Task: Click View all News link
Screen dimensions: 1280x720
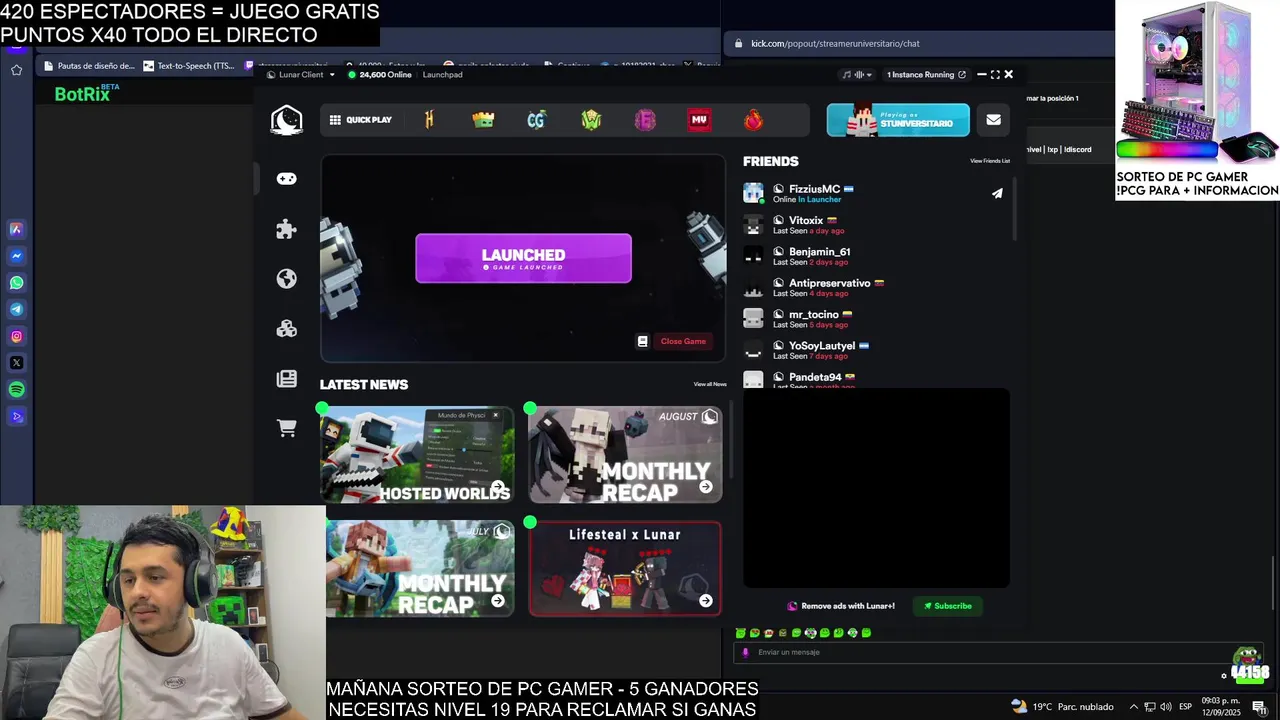Action: [x=710, y=384]
